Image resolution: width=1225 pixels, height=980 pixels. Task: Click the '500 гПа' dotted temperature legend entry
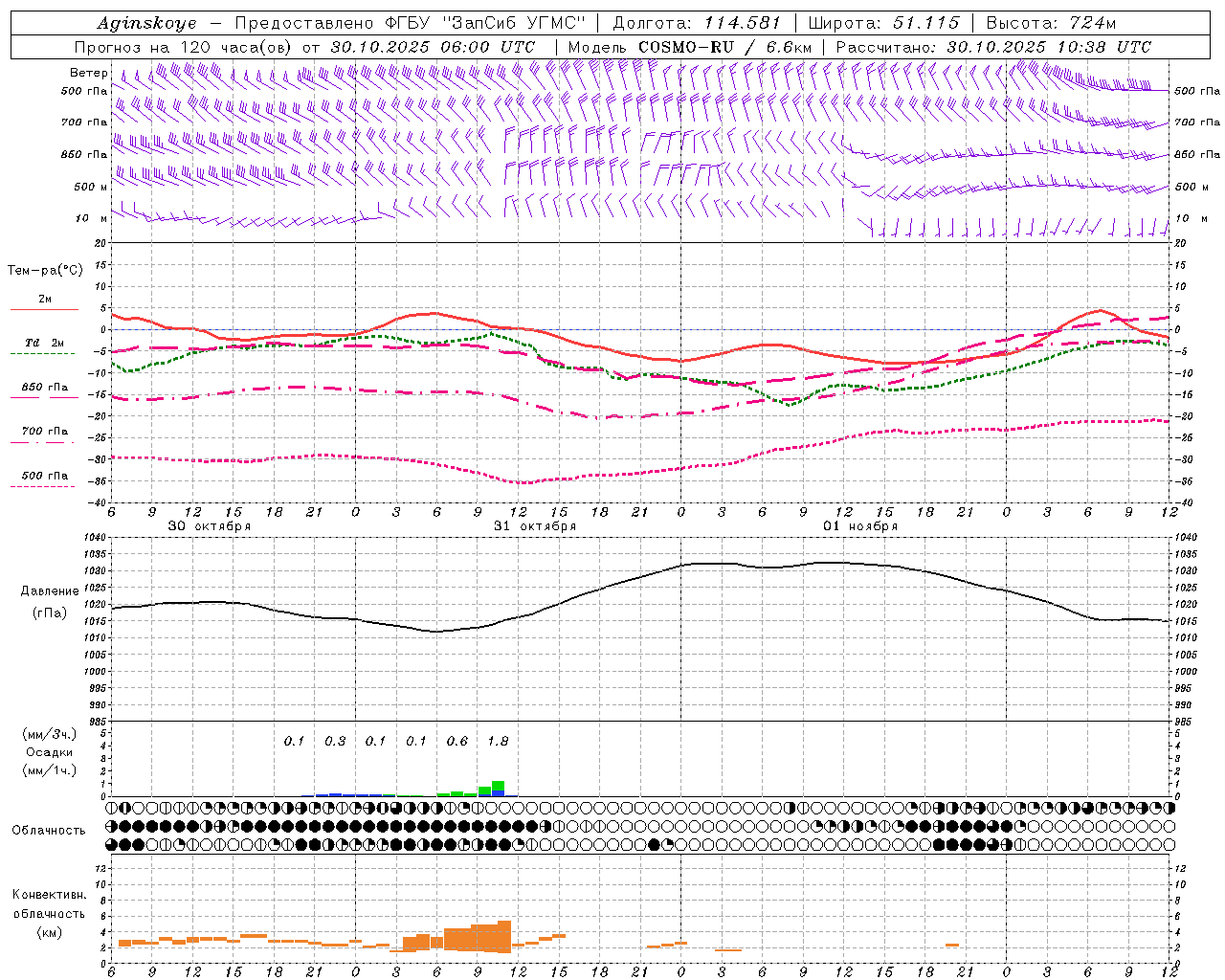pyautogui.click(x=44, y=476)
